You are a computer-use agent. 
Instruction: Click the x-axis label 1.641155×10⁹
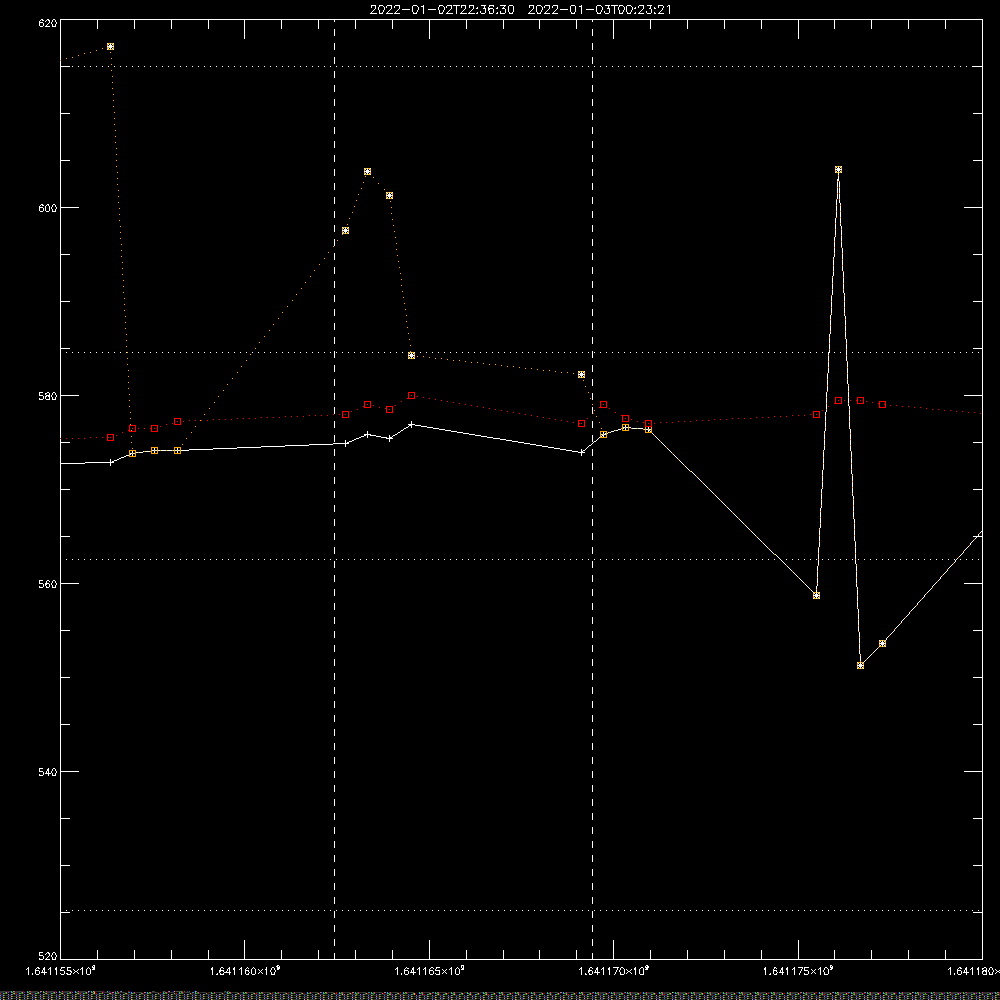(61, 971)
